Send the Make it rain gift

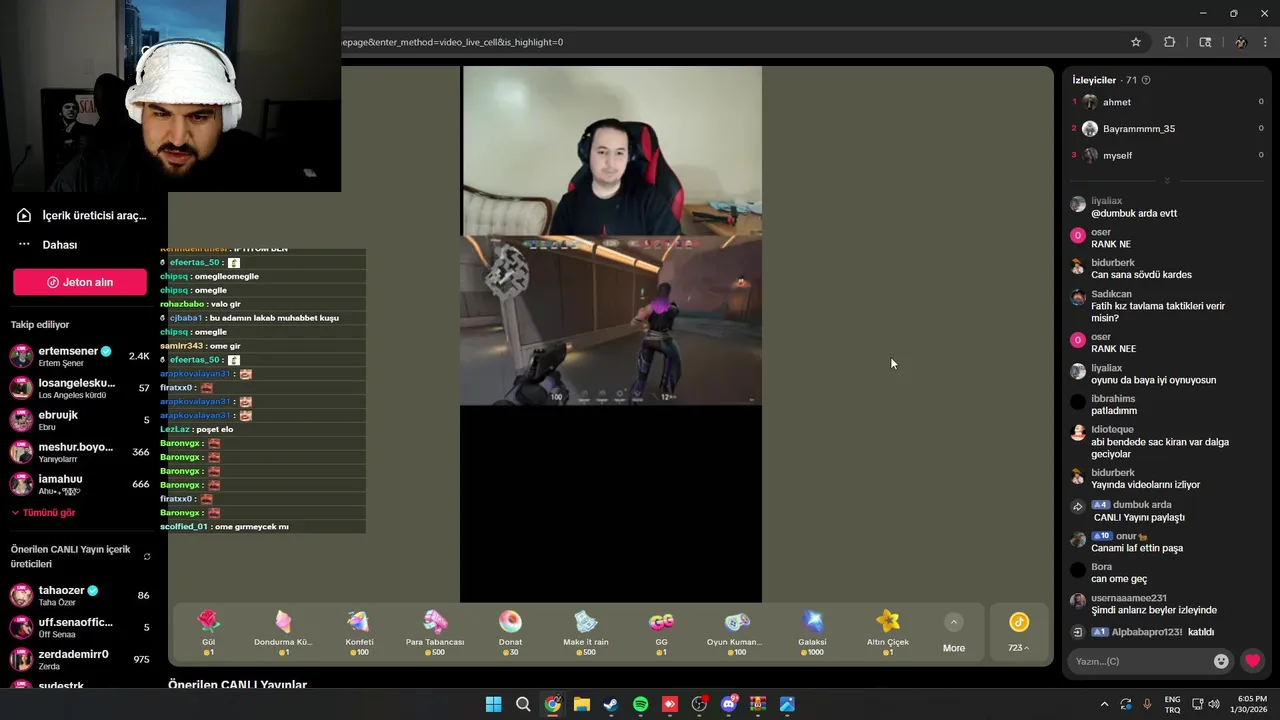point(586,631)
